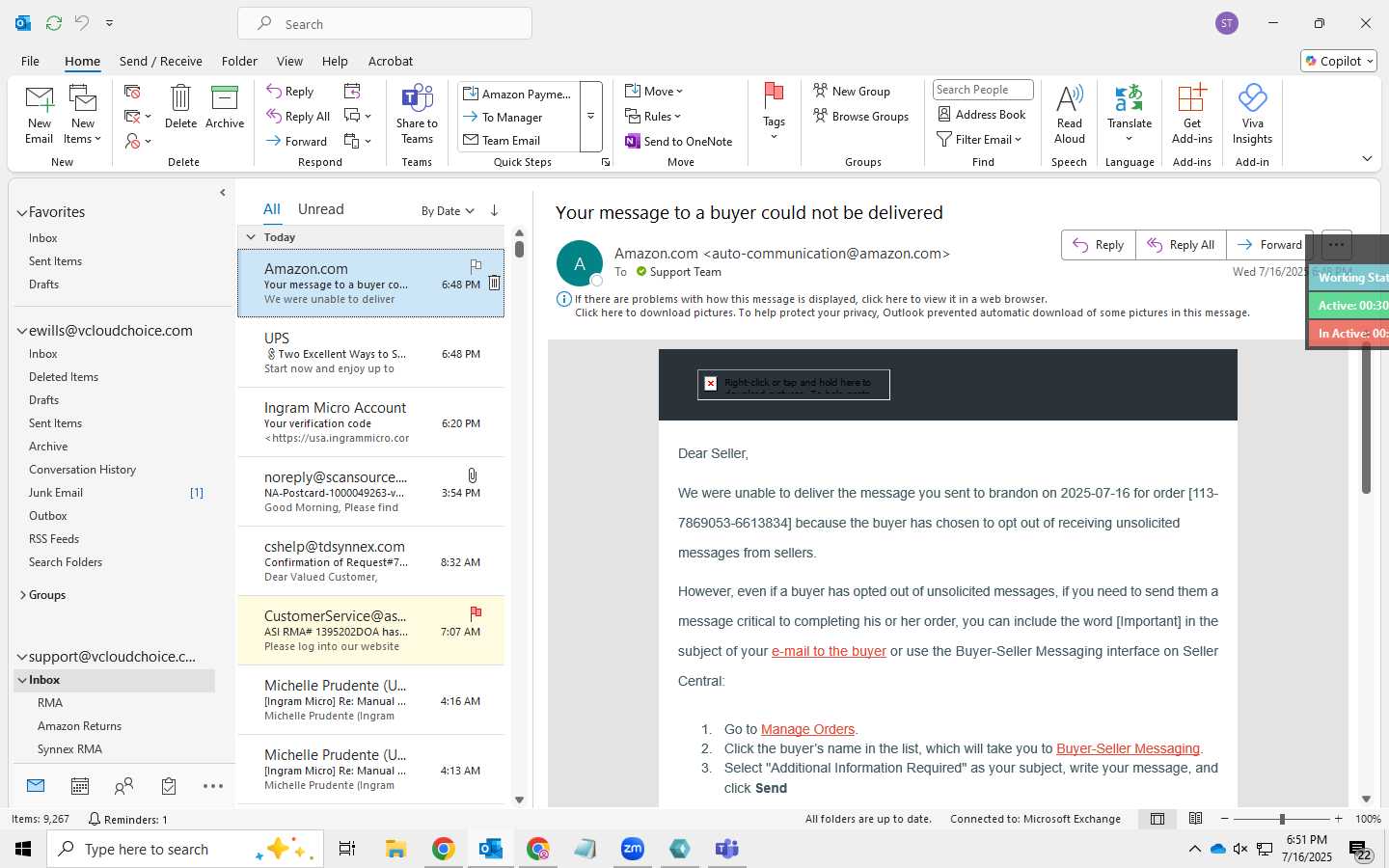The width and height of the screenshot is (1389, 868).
Task: Open File Explorer from taskbar
Action: (x=395, y=849)
